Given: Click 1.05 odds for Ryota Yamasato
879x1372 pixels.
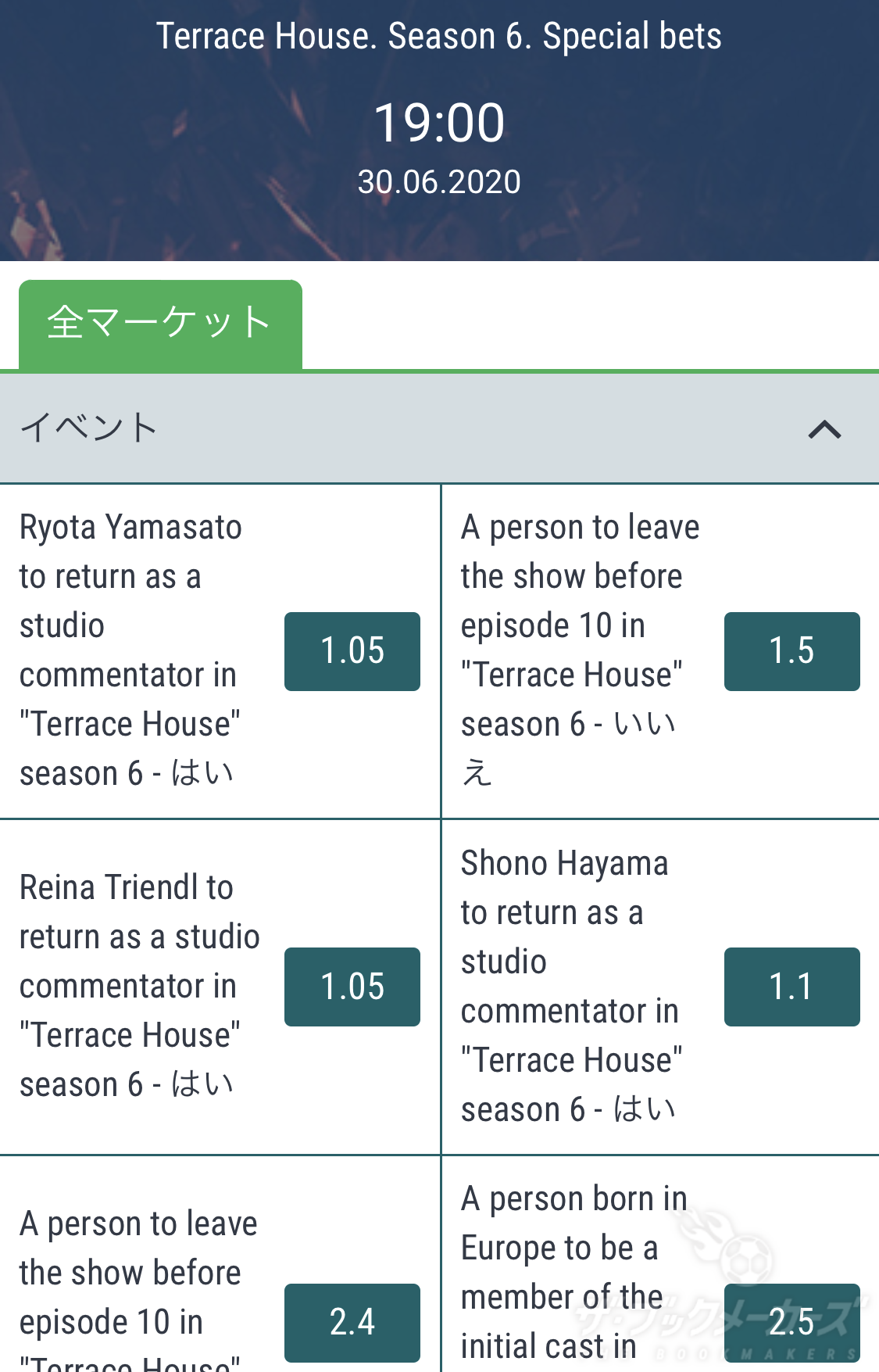Looking at the screenshot, I should (x=352, y=651).
